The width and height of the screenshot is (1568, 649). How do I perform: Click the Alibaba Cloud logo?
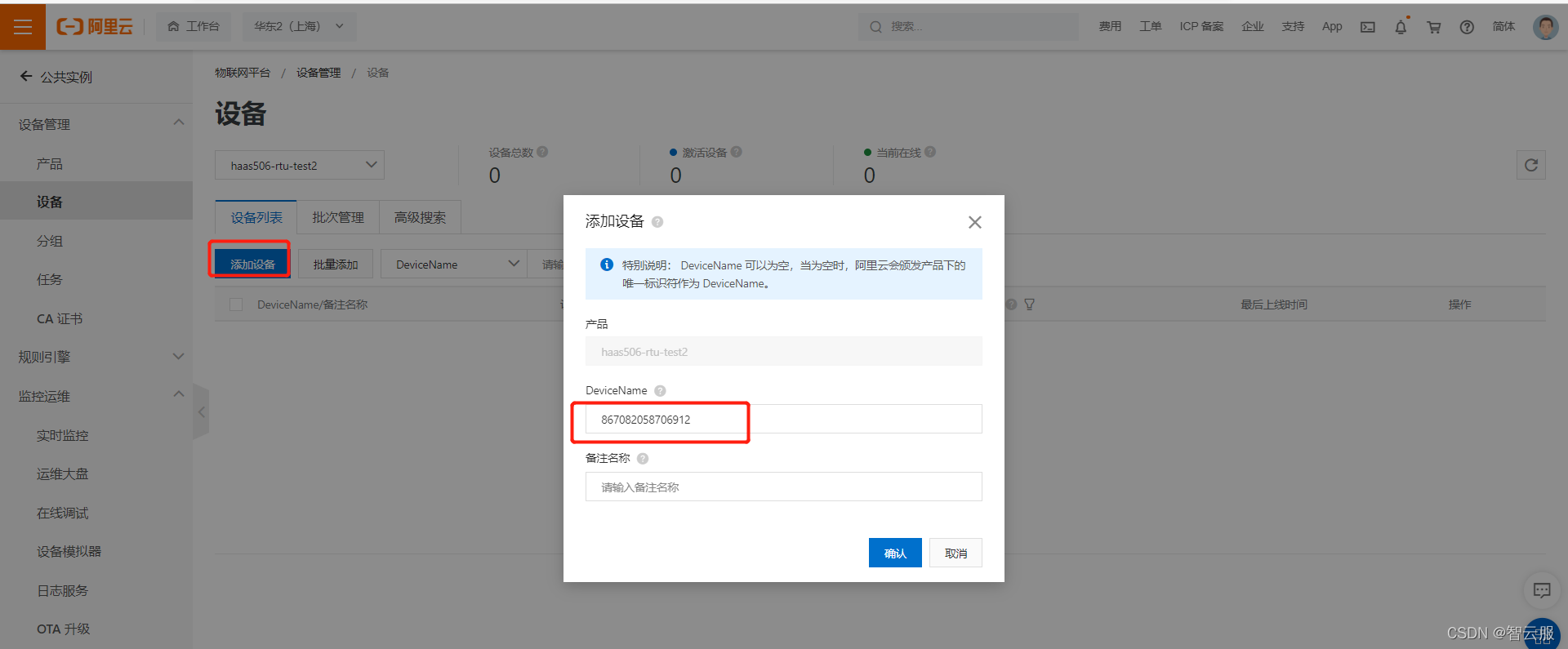pyautogui.click(x=94, y=27)
